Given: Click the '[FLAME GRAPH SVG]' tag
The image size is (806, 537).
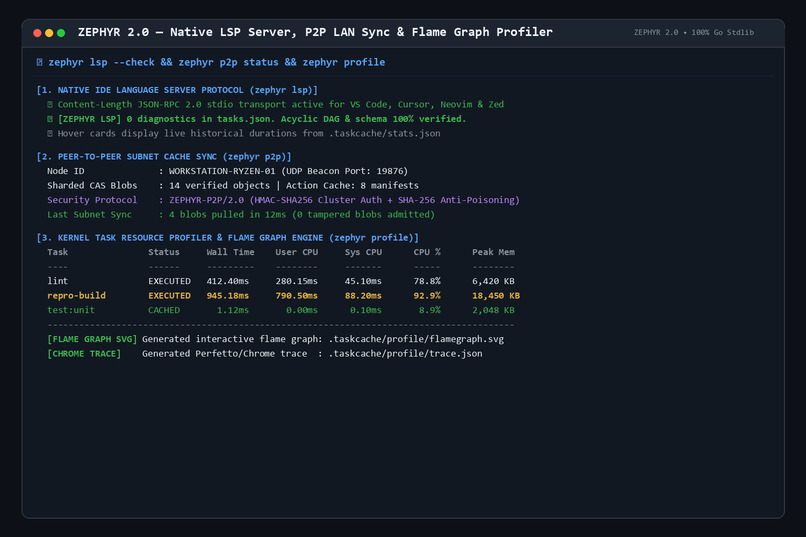Looking at the screenshot, I should (92, 339).
